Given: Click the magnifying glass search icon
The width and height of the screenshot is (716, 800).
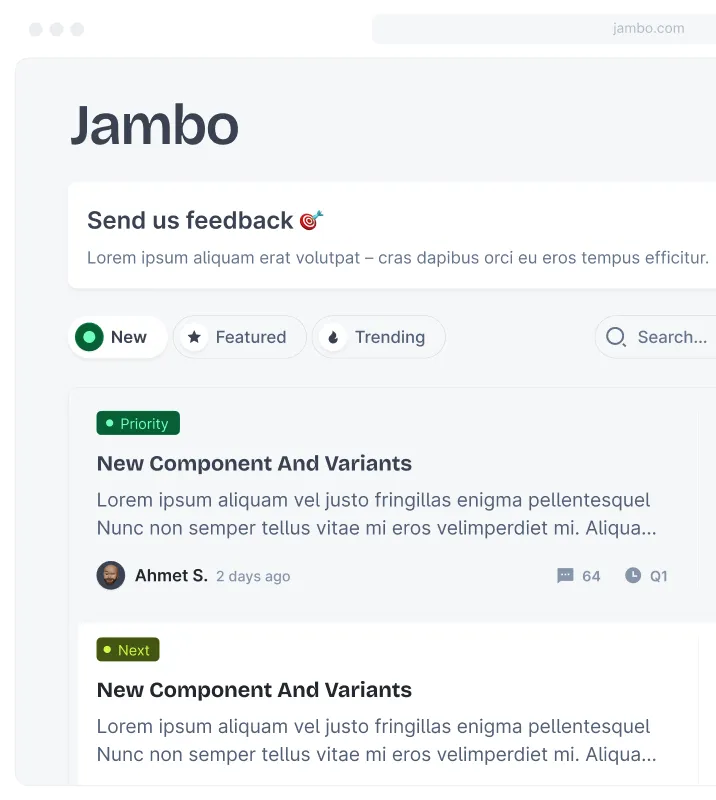Looking at the screenshot, I should (614, 337).
